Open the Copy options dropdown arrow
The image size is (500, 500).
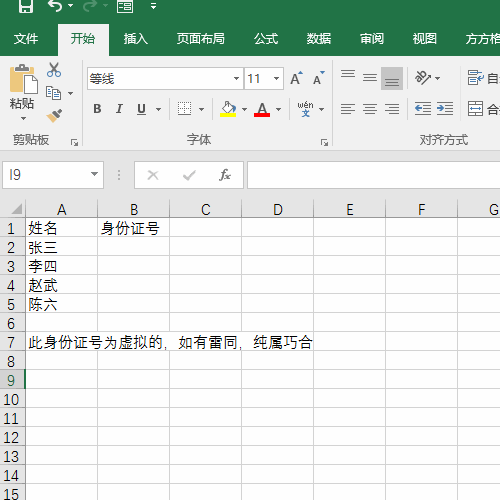70,93
